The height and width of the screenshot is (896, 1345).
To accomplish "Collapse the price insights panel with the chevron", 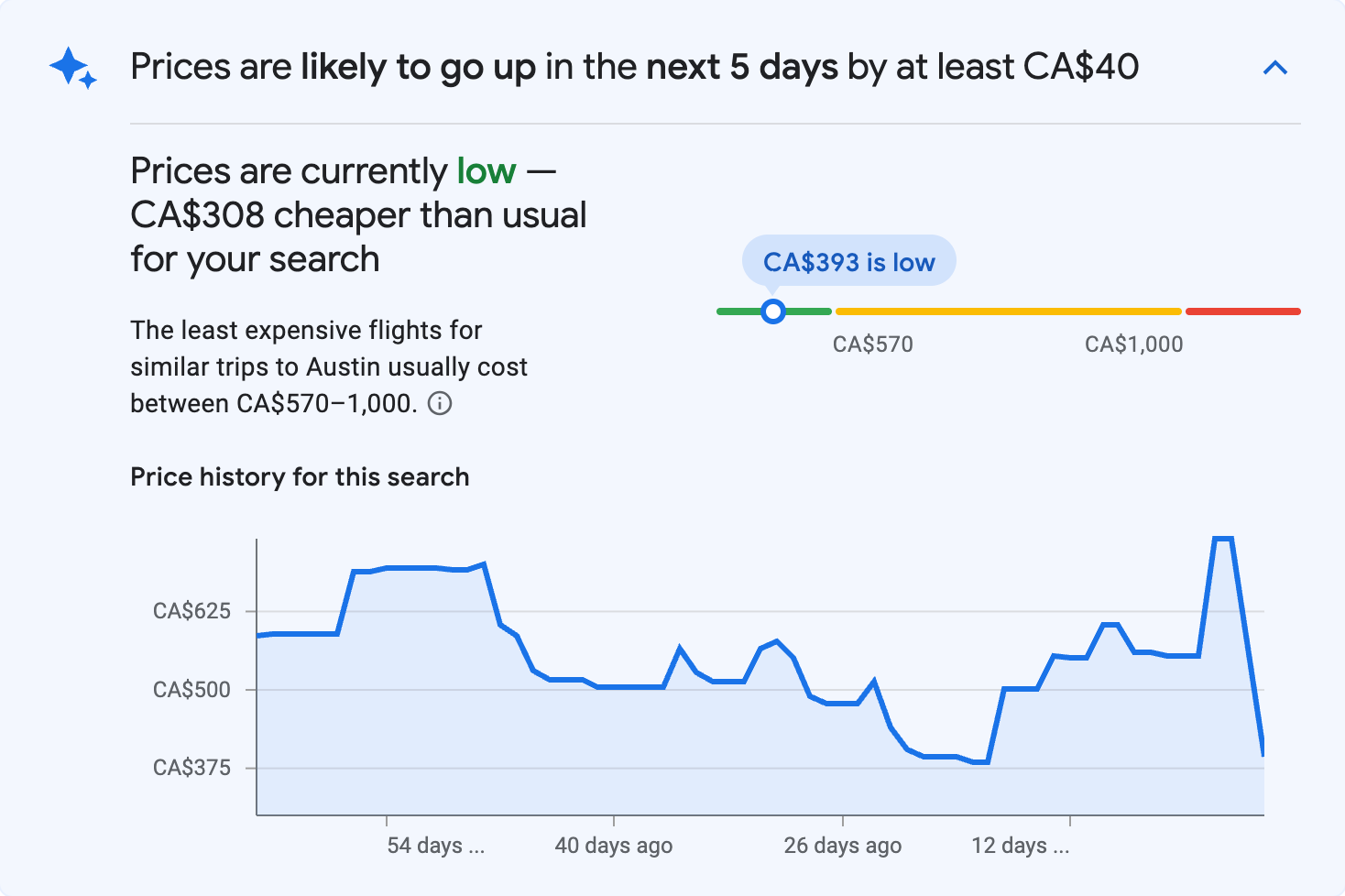I will pos(1275,67).
